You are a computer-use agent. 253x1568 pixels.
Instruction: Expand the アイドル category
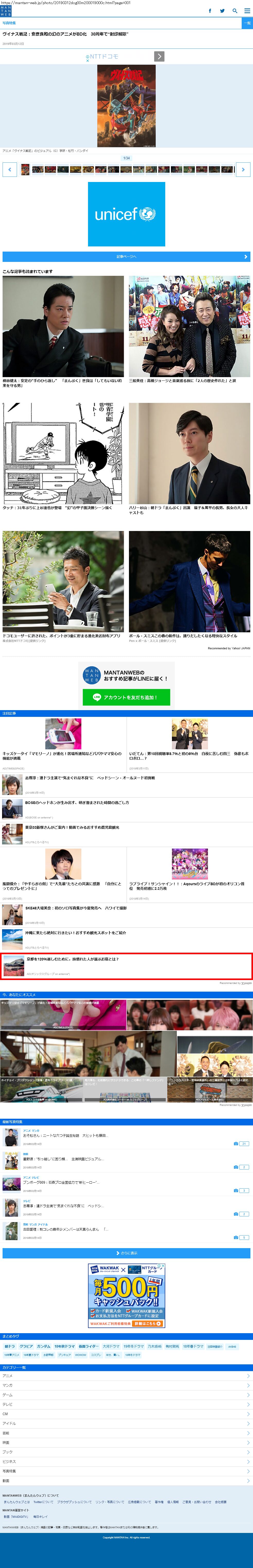click(x=127, y=1424)
